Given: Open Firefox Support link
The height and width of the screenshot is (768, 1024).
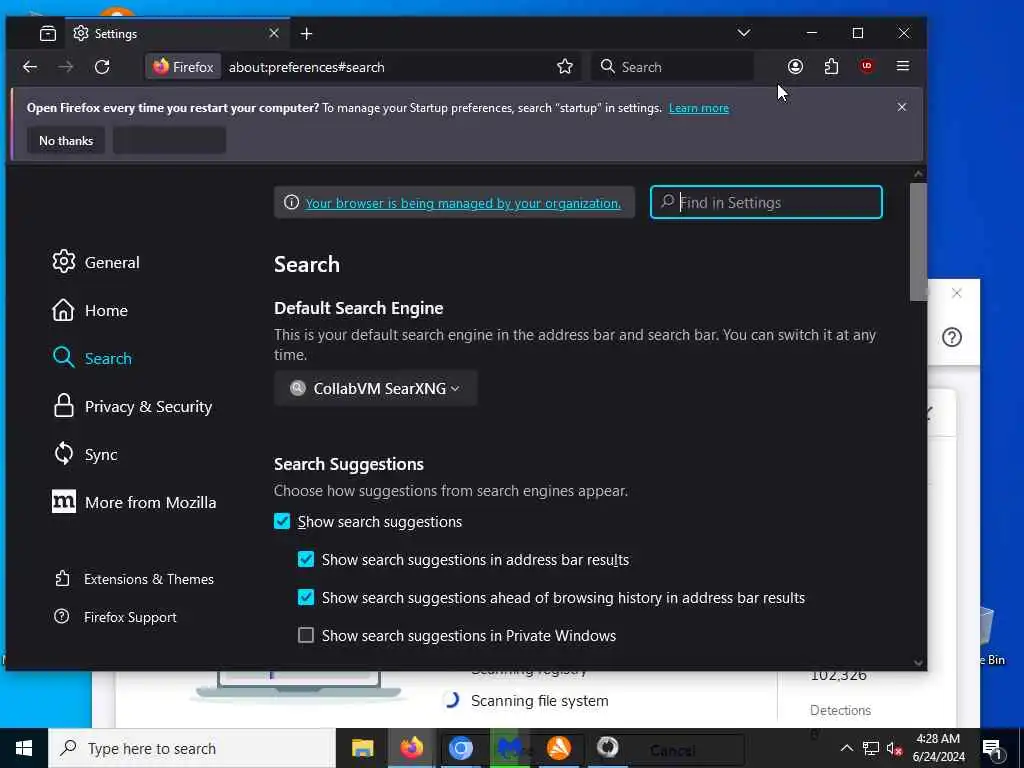Looking at the screenshot, I should click(x=116, y=616).
